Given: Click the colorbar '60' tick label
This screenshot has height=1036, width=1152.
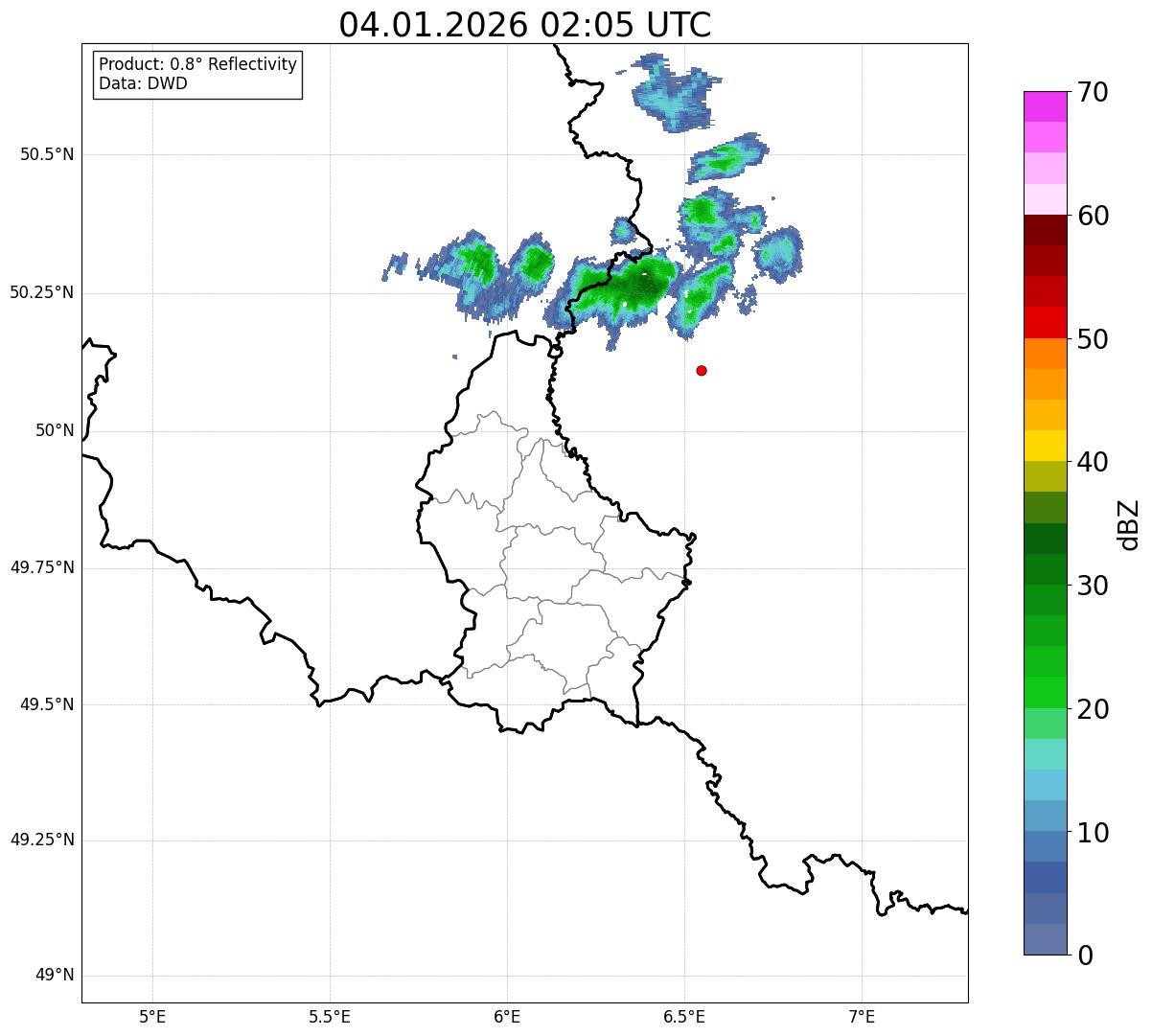Looking at the screenshot, I should (1093, 216).
